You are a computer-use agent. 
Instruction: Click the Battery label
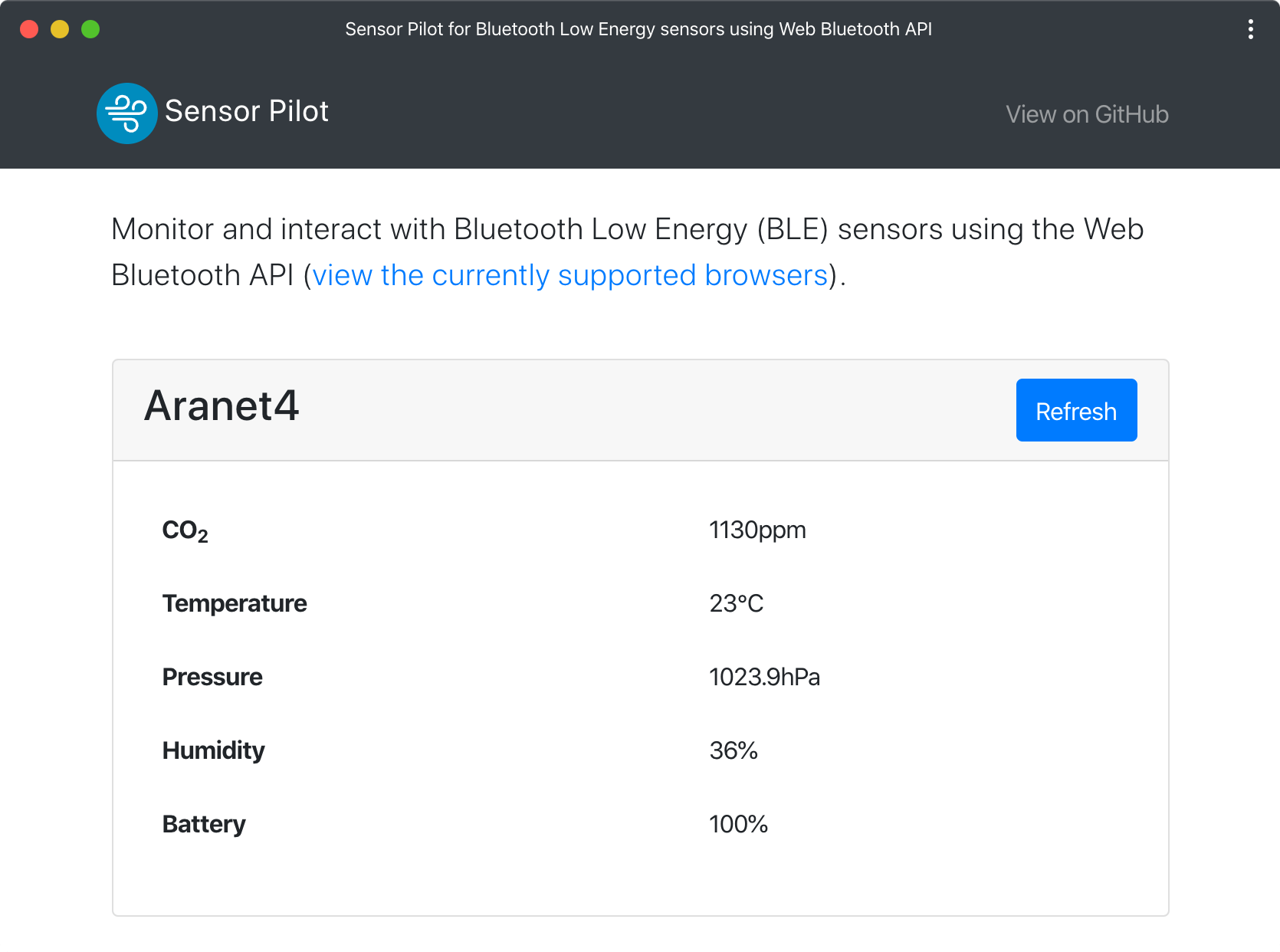click(x=204, y=824)
